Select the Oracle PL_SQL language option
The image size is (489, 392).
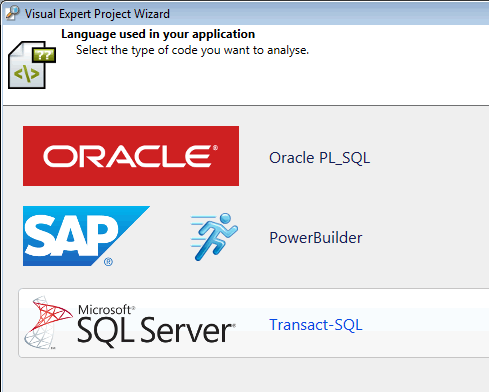pos(319,158)
